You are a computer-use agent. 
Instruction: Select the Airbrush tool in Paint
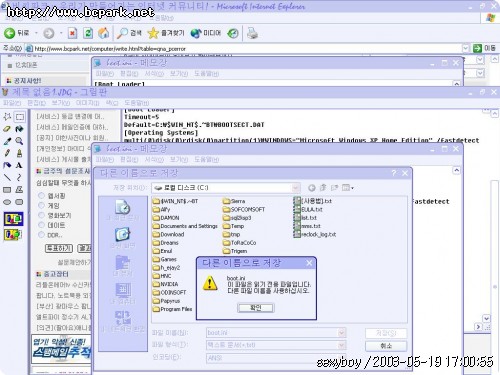[7, 165]
